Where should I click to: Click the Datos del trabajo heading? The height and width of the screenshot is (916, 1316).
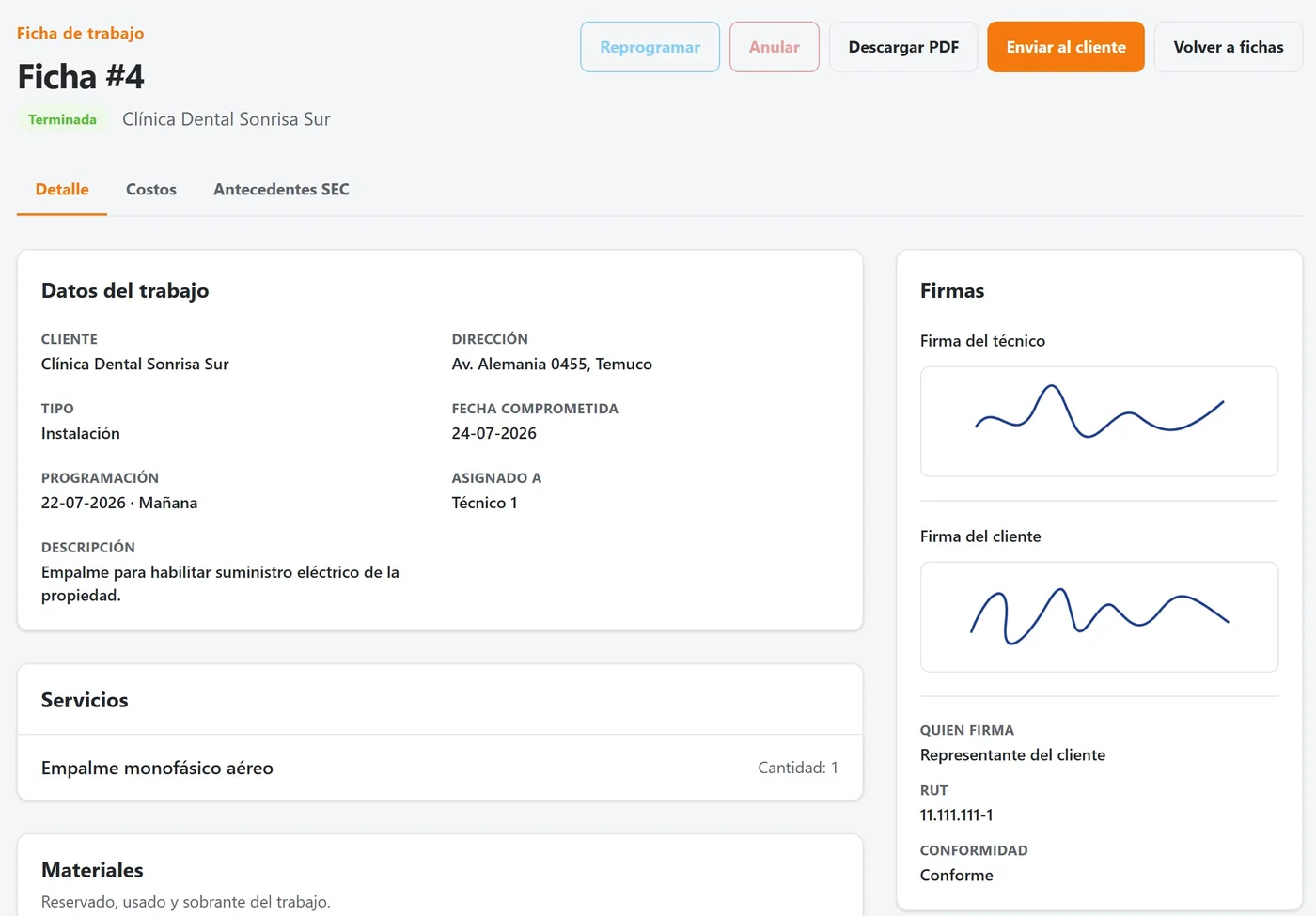[x=125, y=291]
